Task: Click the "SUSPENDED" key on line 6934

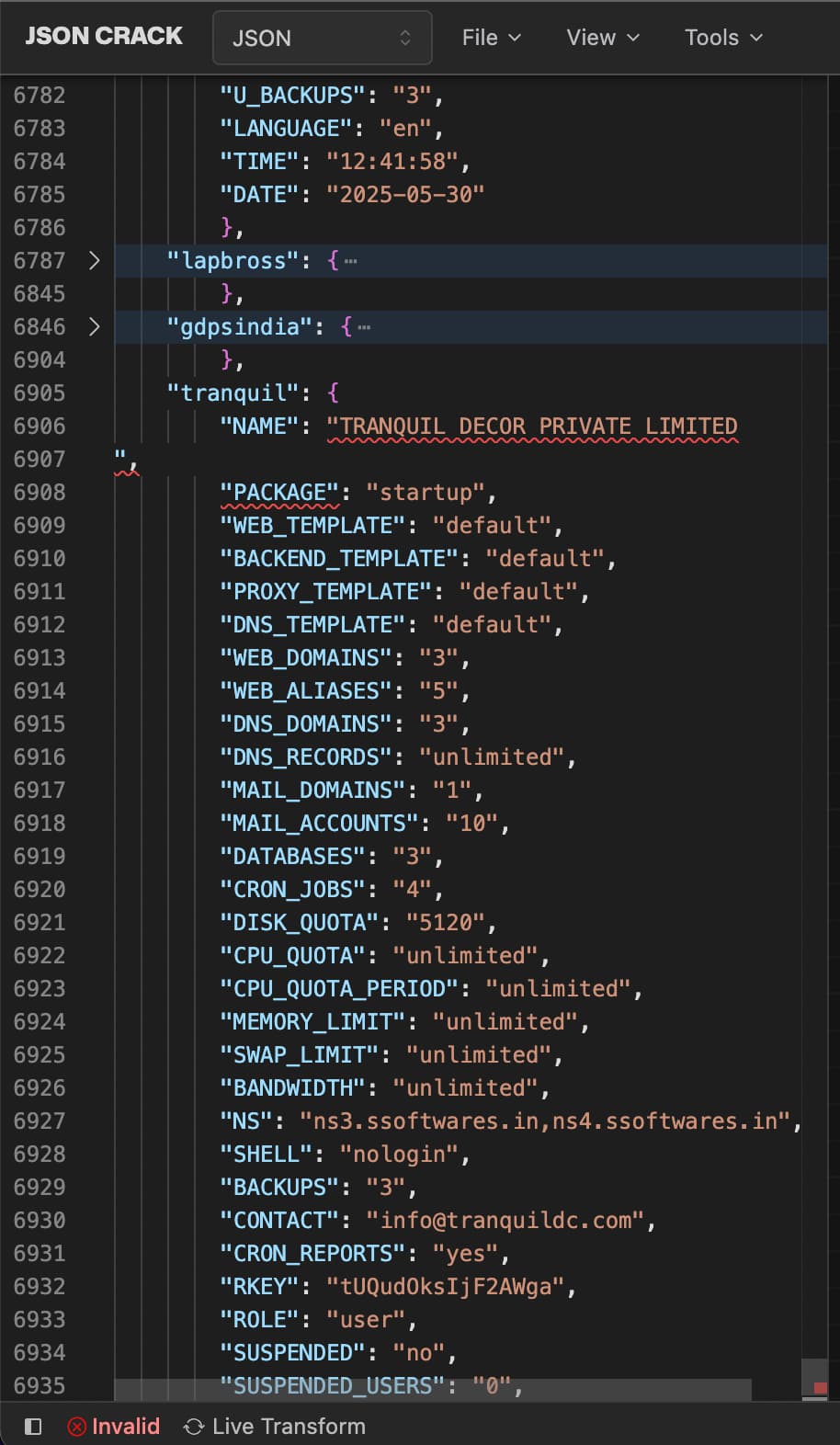Action: [293, 1352]
